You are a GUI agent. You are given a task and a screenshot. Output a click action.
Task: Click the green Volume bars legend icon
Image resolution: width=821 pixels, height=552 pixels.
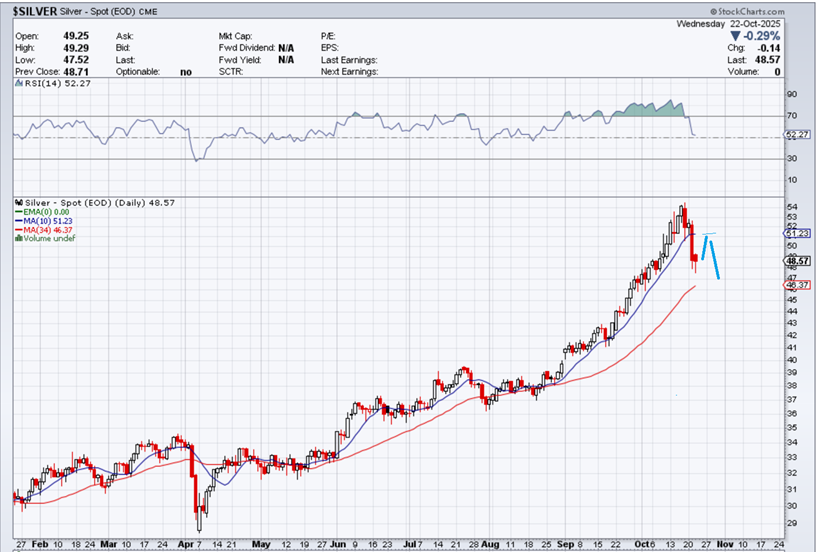(x=16, y=238)
